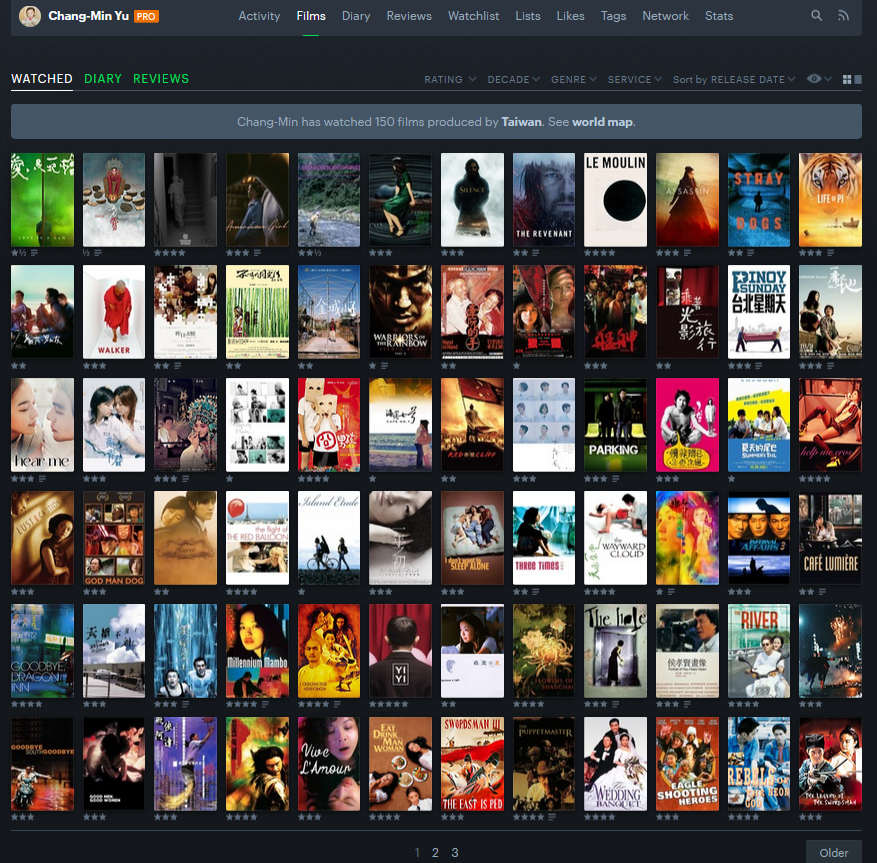This screenshot has height=863, width=877.
Task: Expand the DECADE filter dropdown
Action: [513, 79]
